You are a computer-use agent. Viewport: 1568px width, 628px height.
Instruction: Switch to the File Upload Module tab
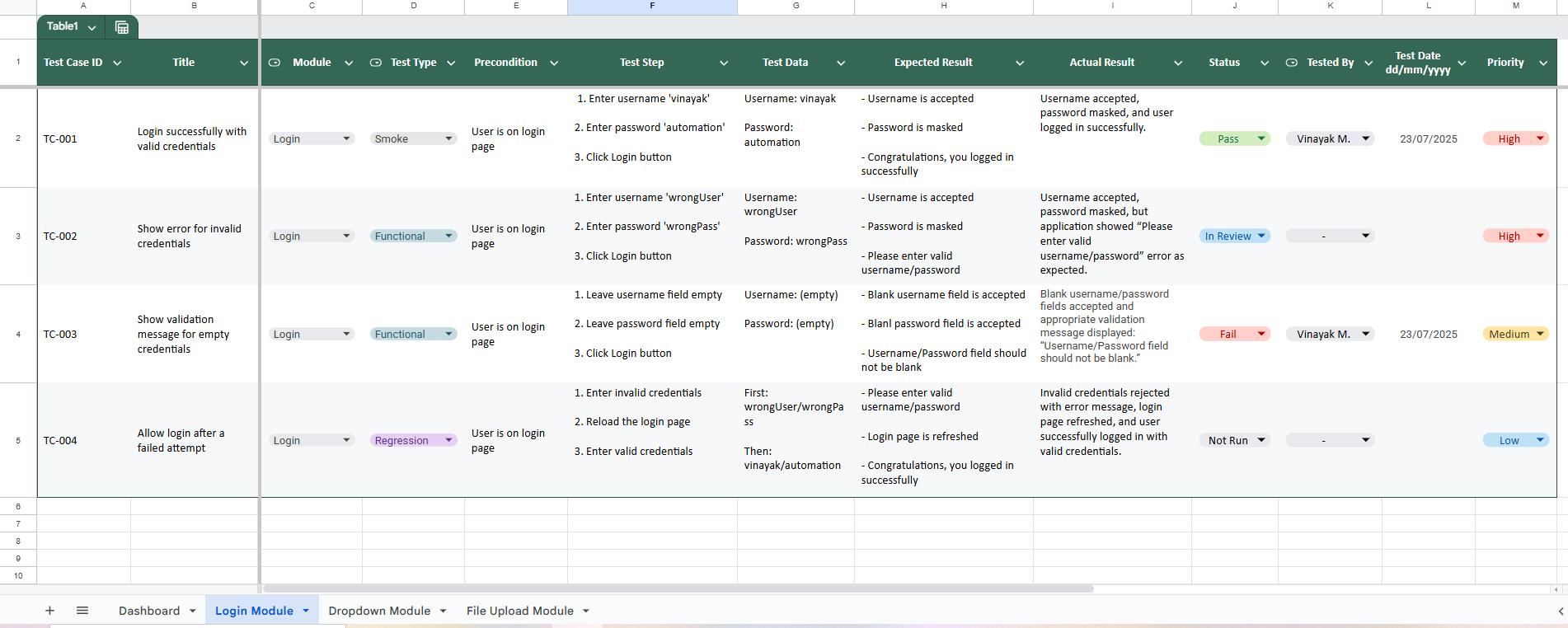519,611
